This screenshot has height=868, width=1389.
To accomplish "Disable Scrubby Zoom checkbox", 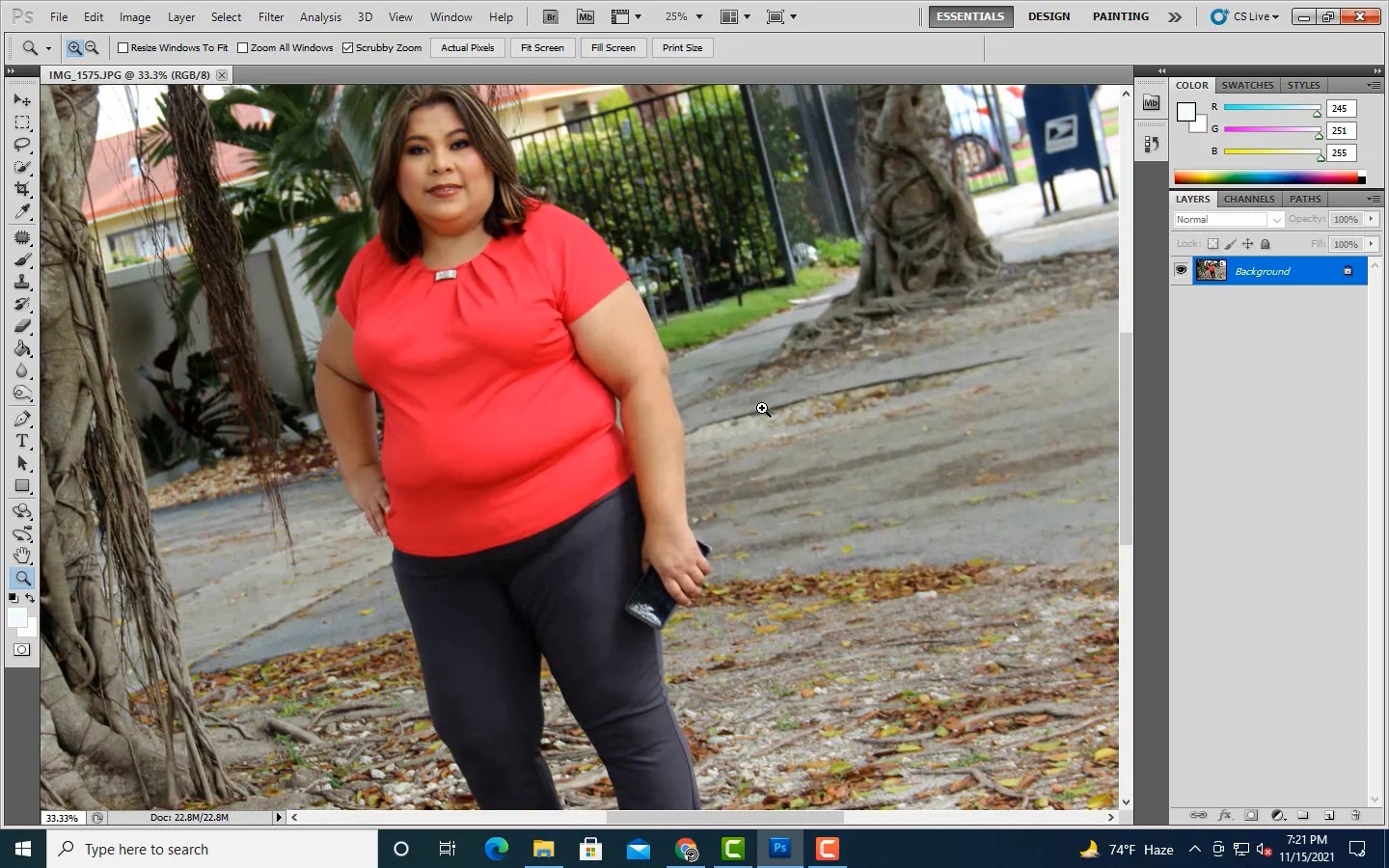I will point(347,47).
